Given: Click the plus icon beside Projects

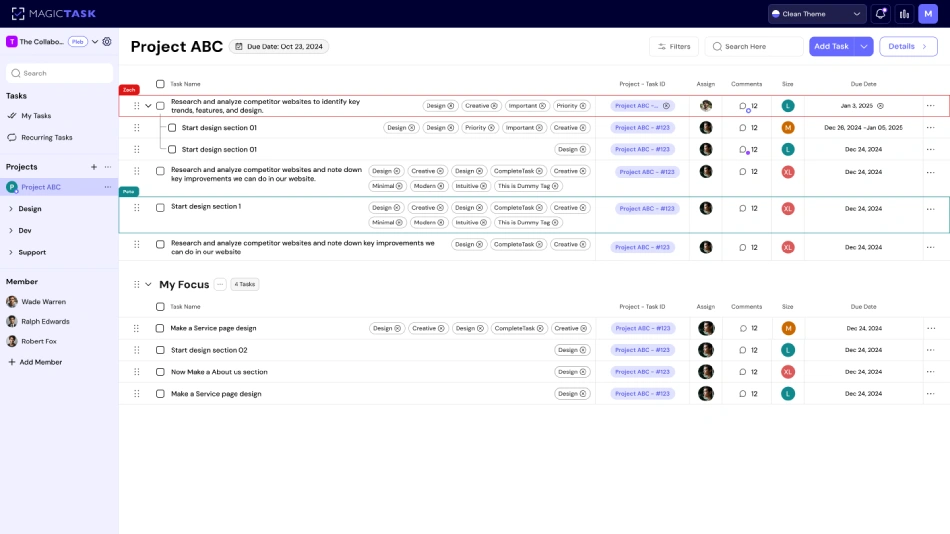Looking at the screenshot, I should pyautogui.click(x=94, y=167).
